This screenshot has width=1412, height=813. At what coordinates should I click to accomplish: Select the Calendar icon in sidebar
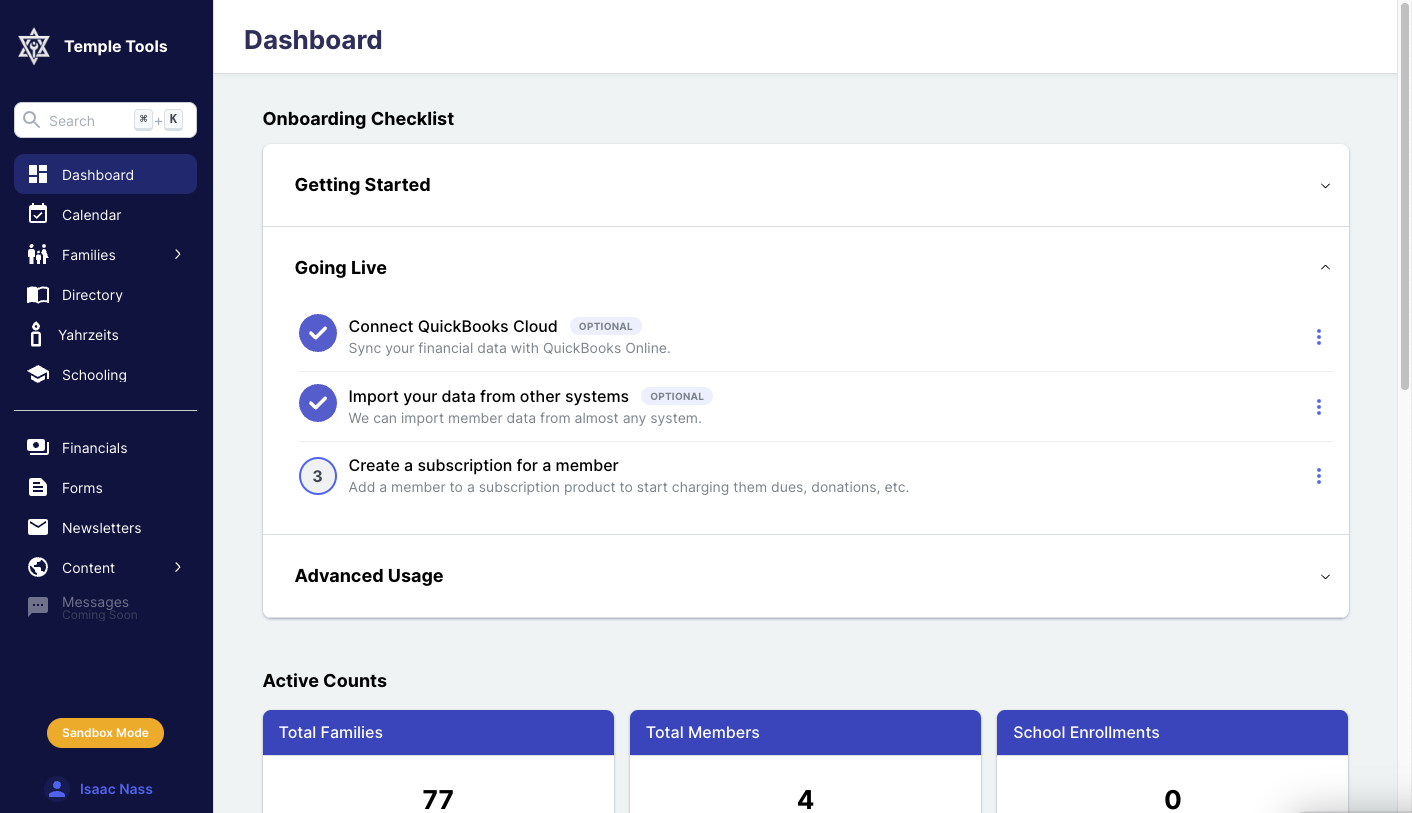38,214
